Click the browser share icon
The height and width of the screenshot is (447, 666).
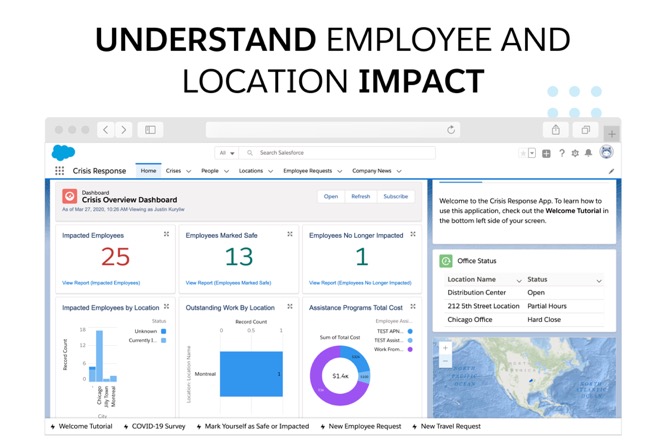pyautogui.click(x=556, y=130)
